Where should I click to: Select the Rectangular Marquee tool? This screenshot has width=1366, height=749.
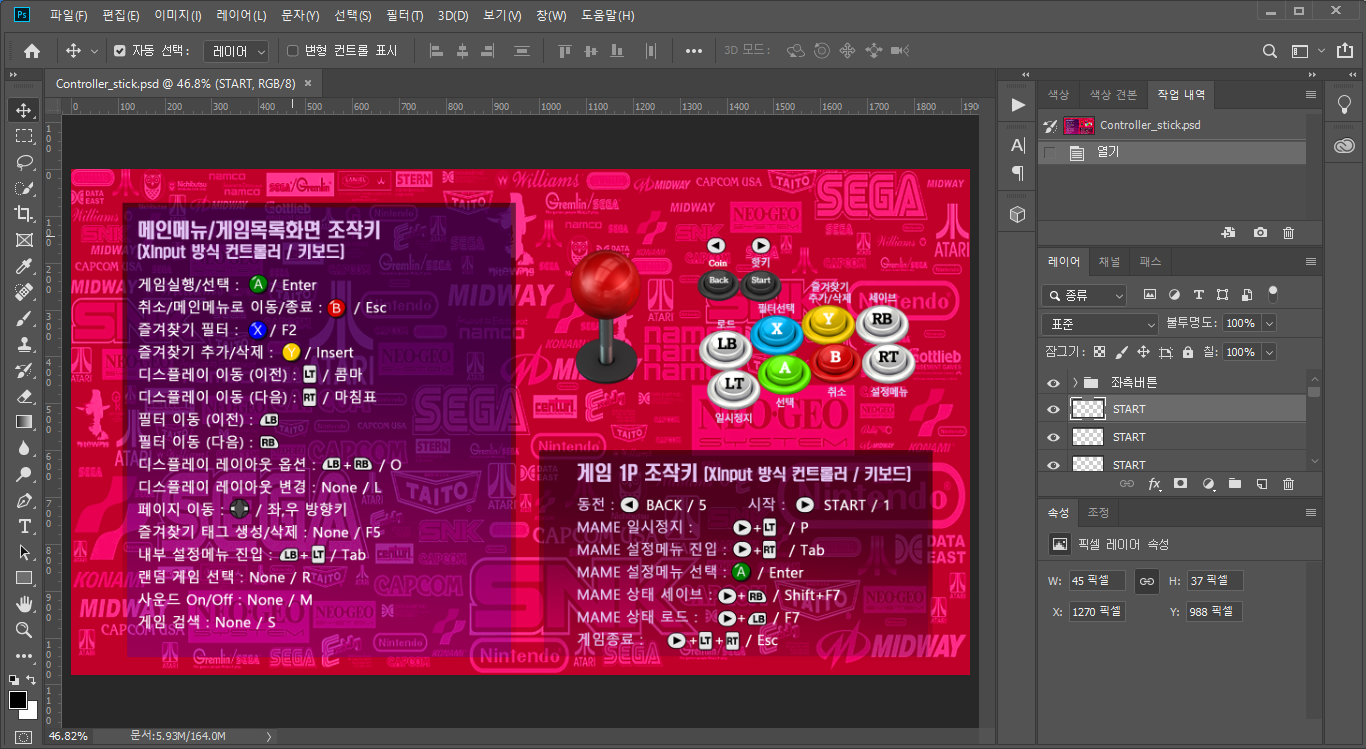tap(24, 136)
